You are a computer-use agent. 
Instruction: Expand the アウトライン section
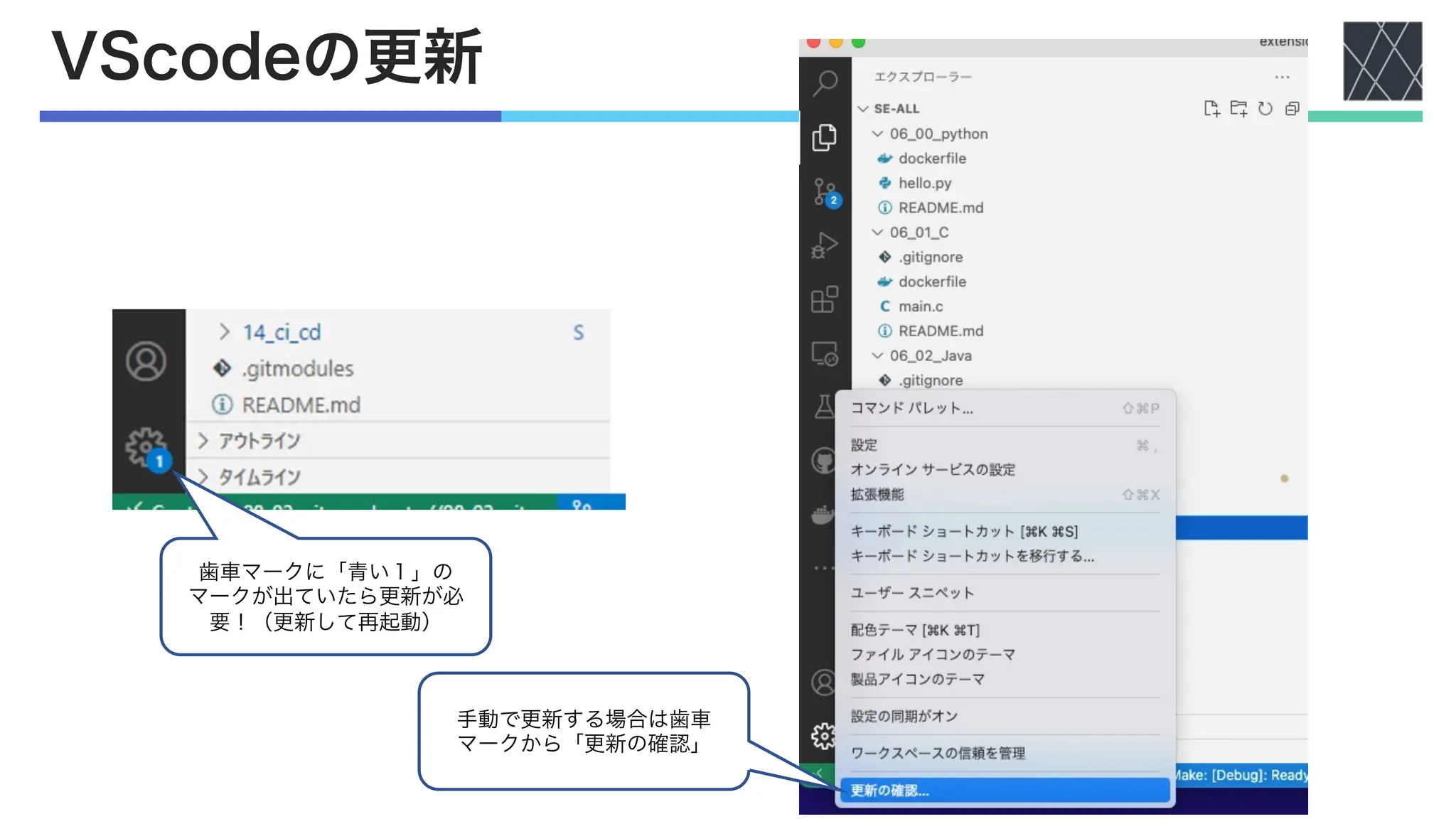pyautogui.click(x=203, y=441)
